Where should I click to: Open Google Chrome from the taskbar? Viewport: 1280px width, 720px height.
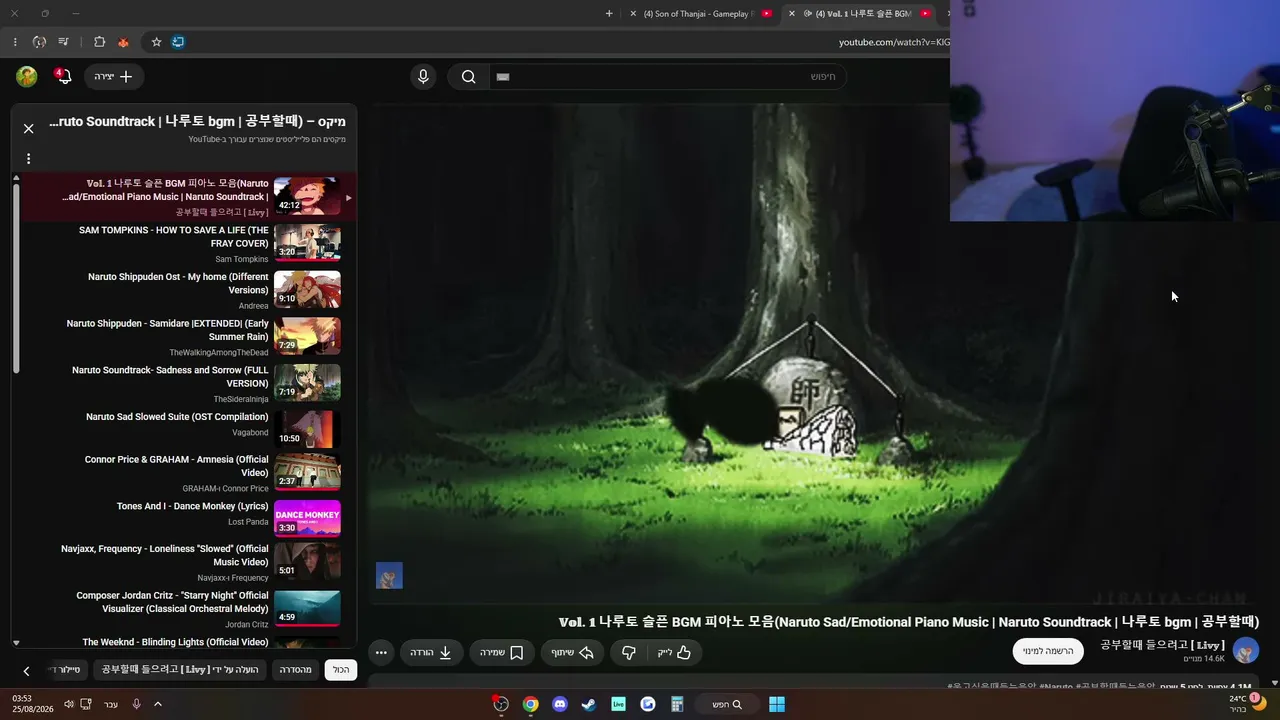point(530,704)
